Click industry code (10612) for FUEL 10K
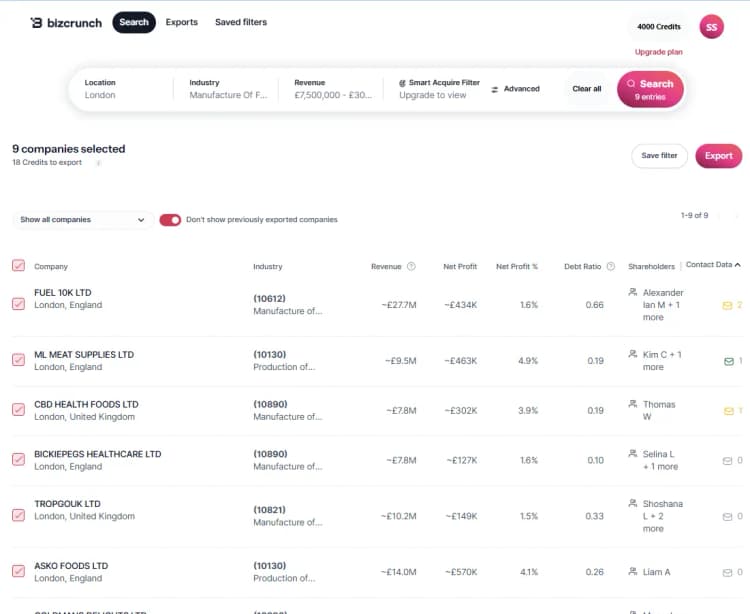750x614 pixels. click(269, 299)
